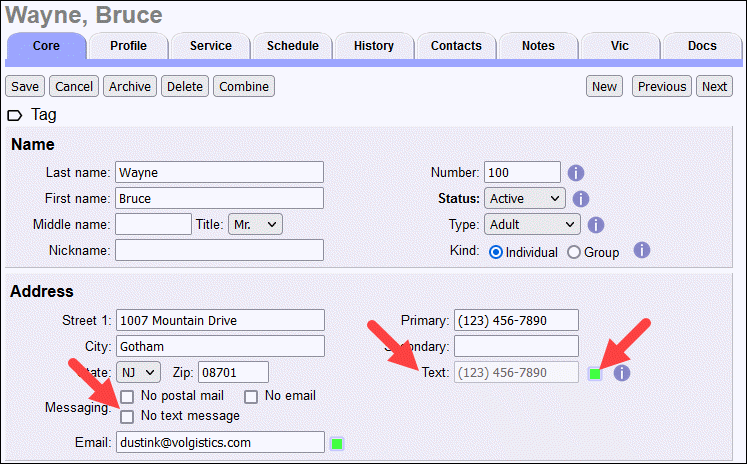
Task: Open the History tab
Action: (373, 46)
